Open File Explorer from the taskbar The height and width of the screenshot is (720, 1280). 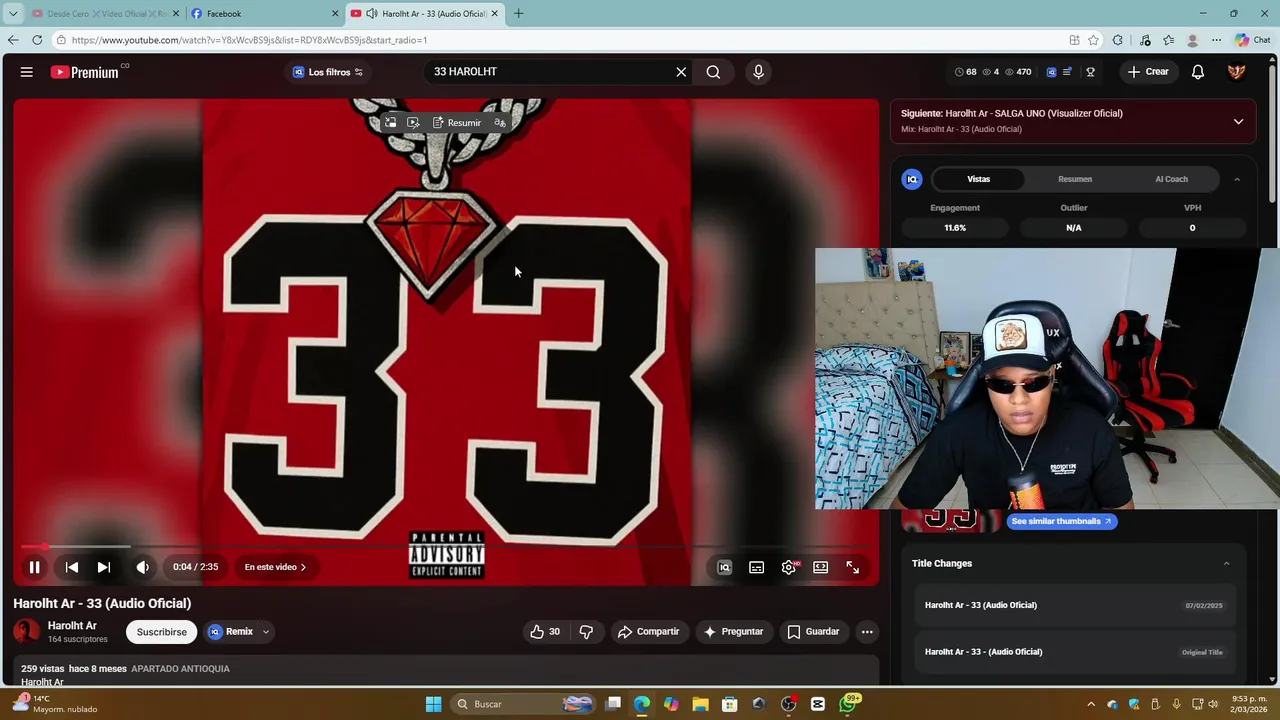click(x=700, y=704)
